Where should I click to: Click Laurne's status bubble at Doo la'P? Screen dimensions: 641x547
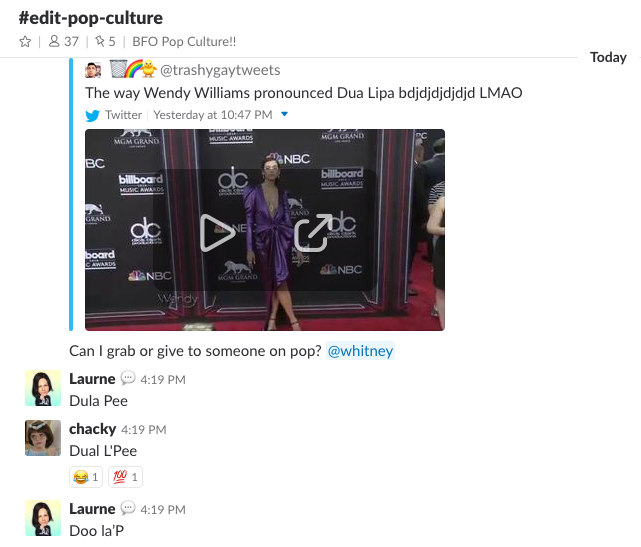click(128, 508)
